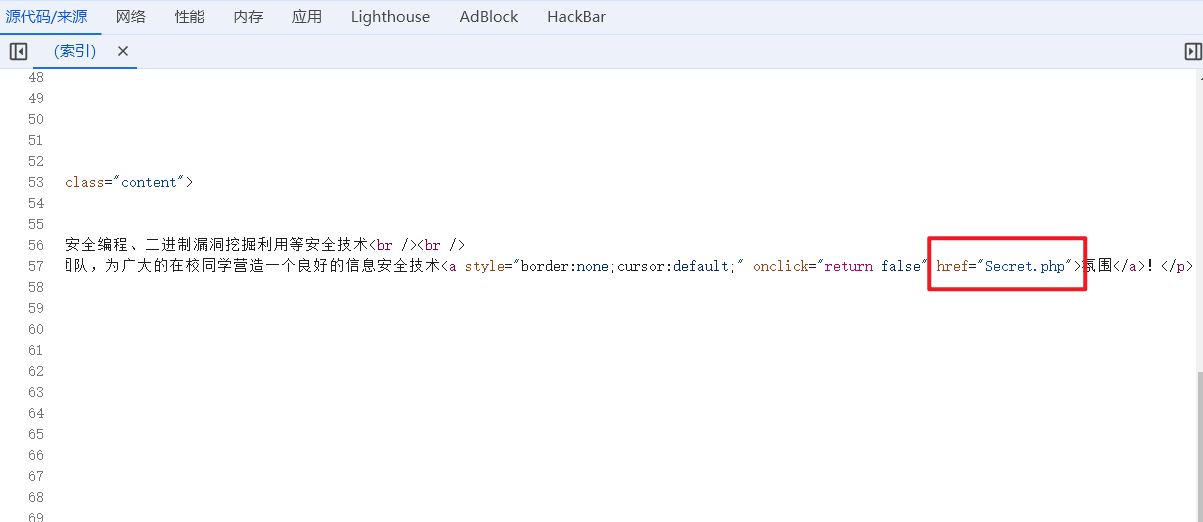Show the navigator sidebar panel
1203x522 pixels.
[18, 51]
